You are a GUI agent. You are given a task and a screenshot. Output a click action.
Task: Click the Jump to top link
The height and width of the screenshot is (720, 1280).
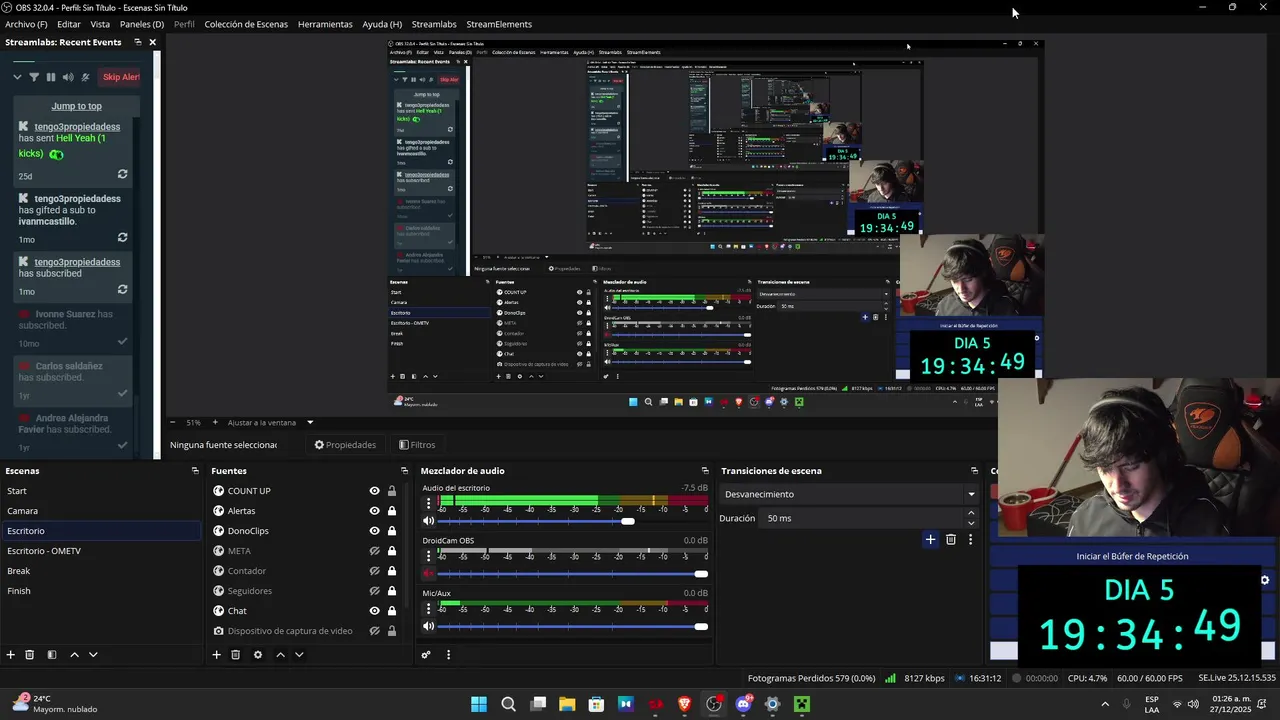(x=77, y=106)
